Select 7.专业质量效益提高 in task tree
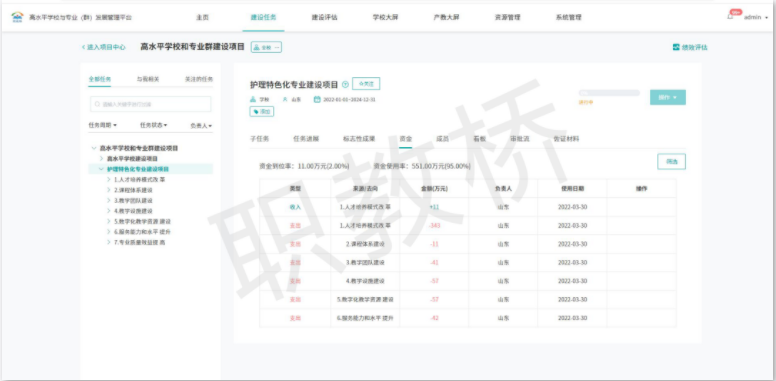Viewport: 776px width, 381px height. tap(140, 242)
